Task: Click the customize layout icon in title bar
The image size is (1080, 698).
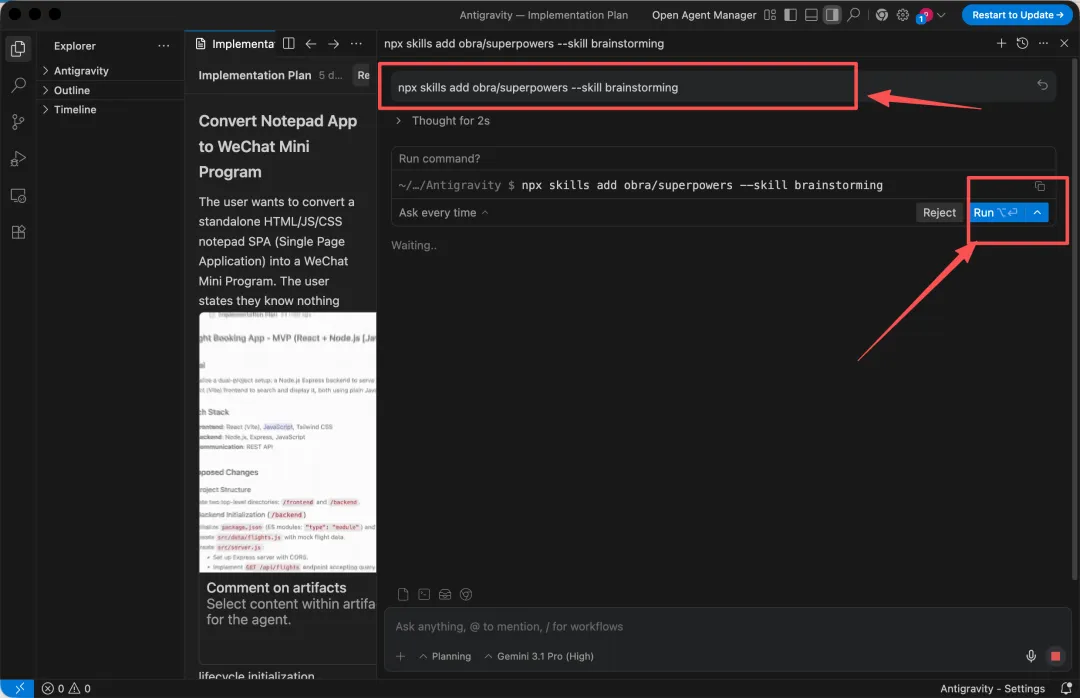Action: [770, 14]
